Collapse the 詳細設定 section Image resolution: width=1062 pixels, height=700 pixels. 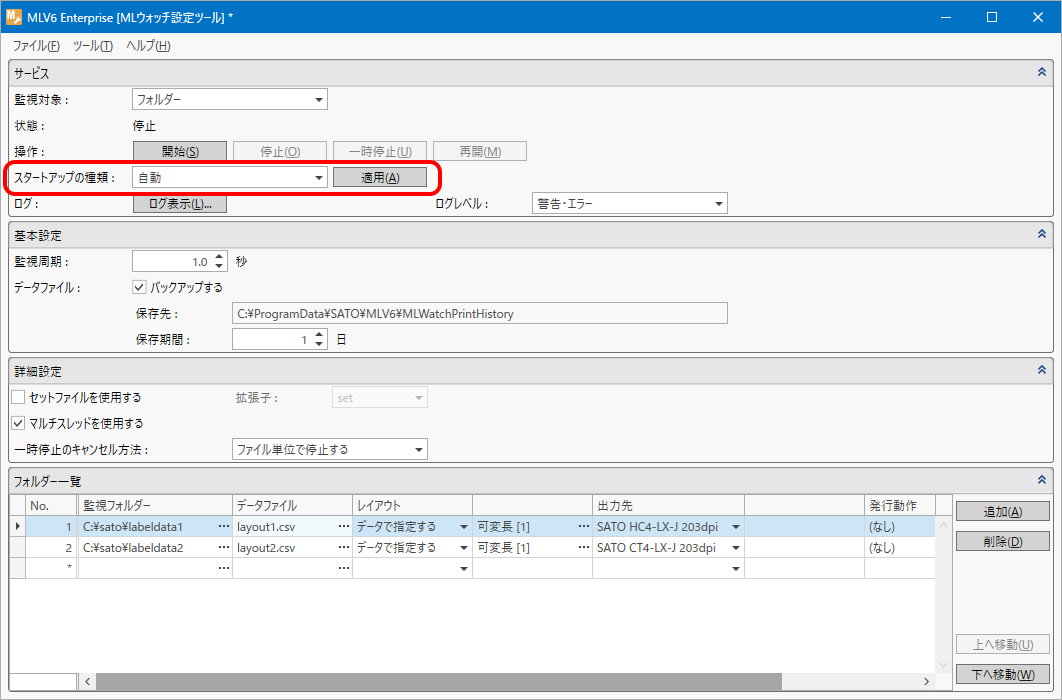pyautogui.click(x=1042, y=370)
